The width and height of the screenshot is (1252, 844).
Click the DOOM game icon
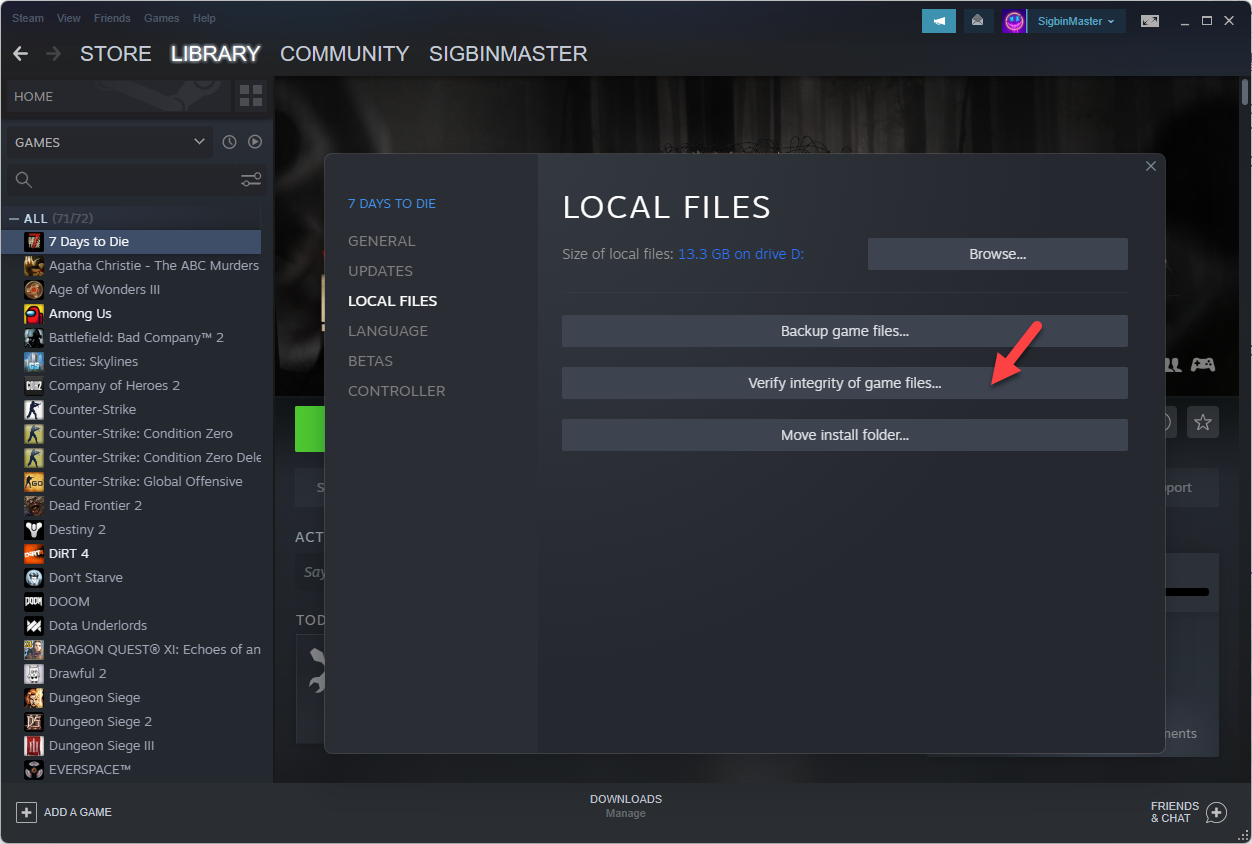33,602
